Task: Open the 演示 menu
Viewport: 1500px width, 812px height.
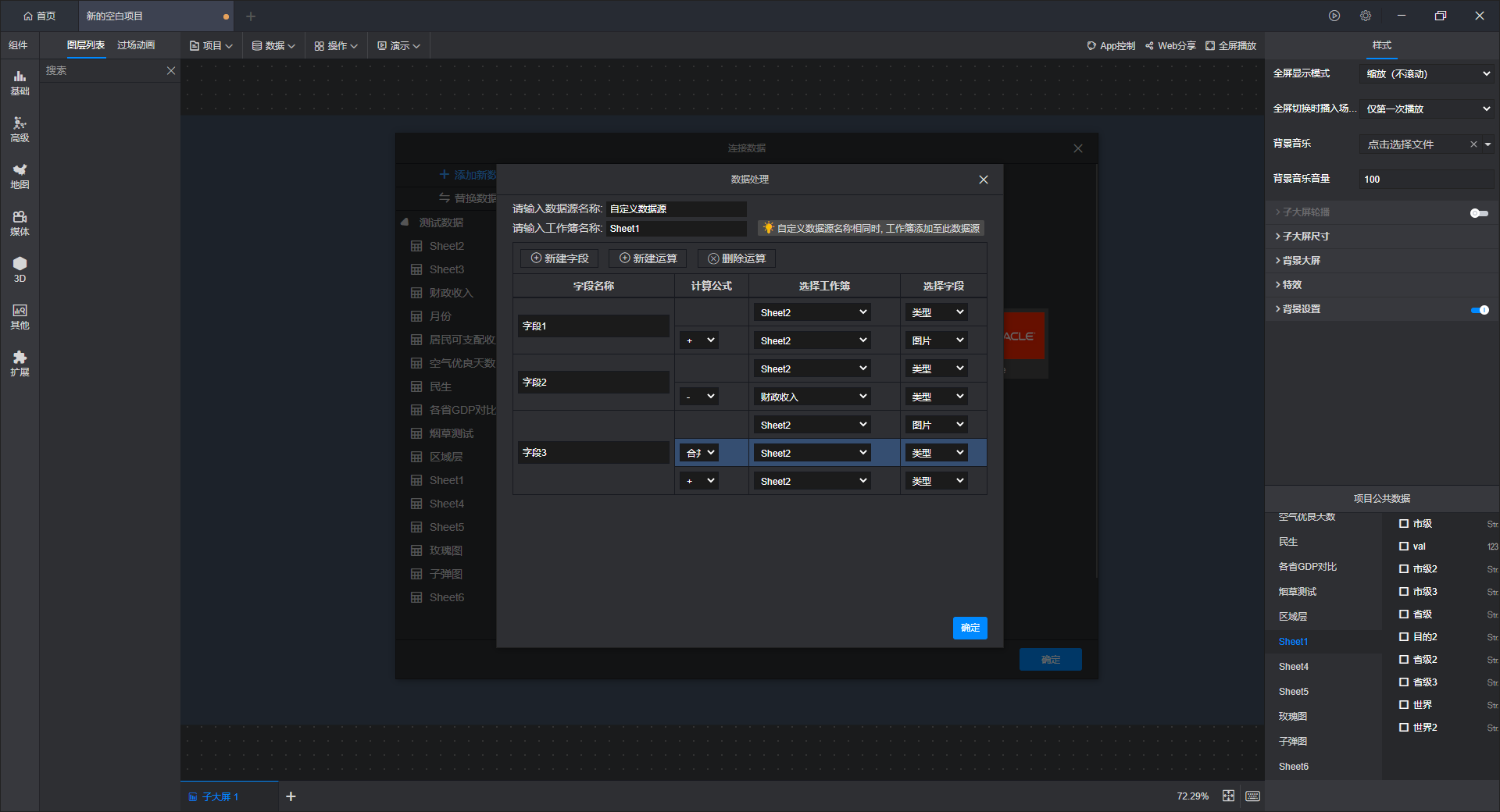Action: [398, 46]
